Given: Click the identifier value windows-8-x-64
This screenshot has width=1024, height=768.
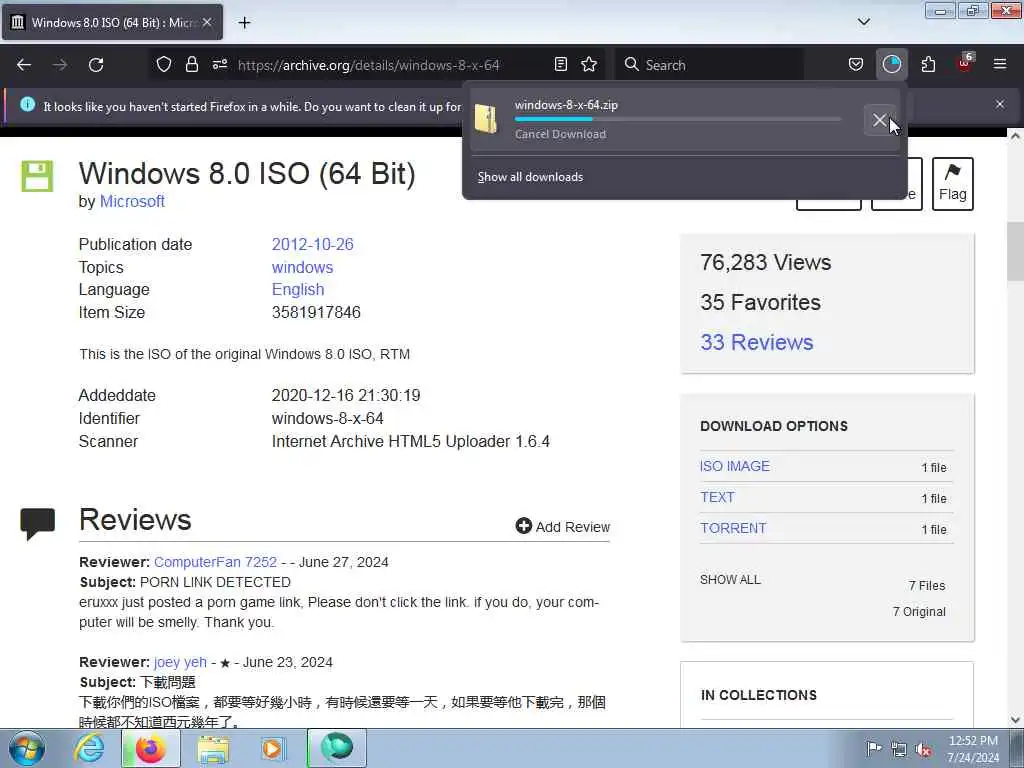Looking at the screenshot, I should click(328, 418).
